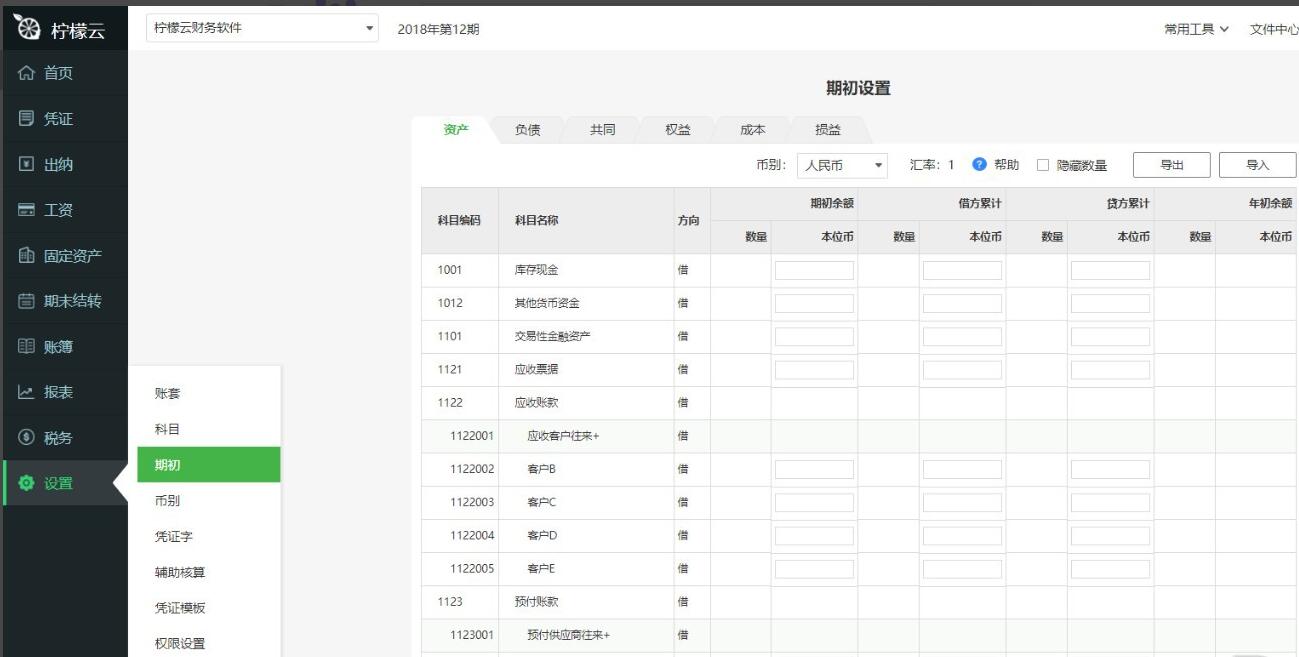Image resolution: width=1299 pixels, height=657 pixels.
Task: Open 固定资产 fixed assets icon in sidebar
Action: 26,256
